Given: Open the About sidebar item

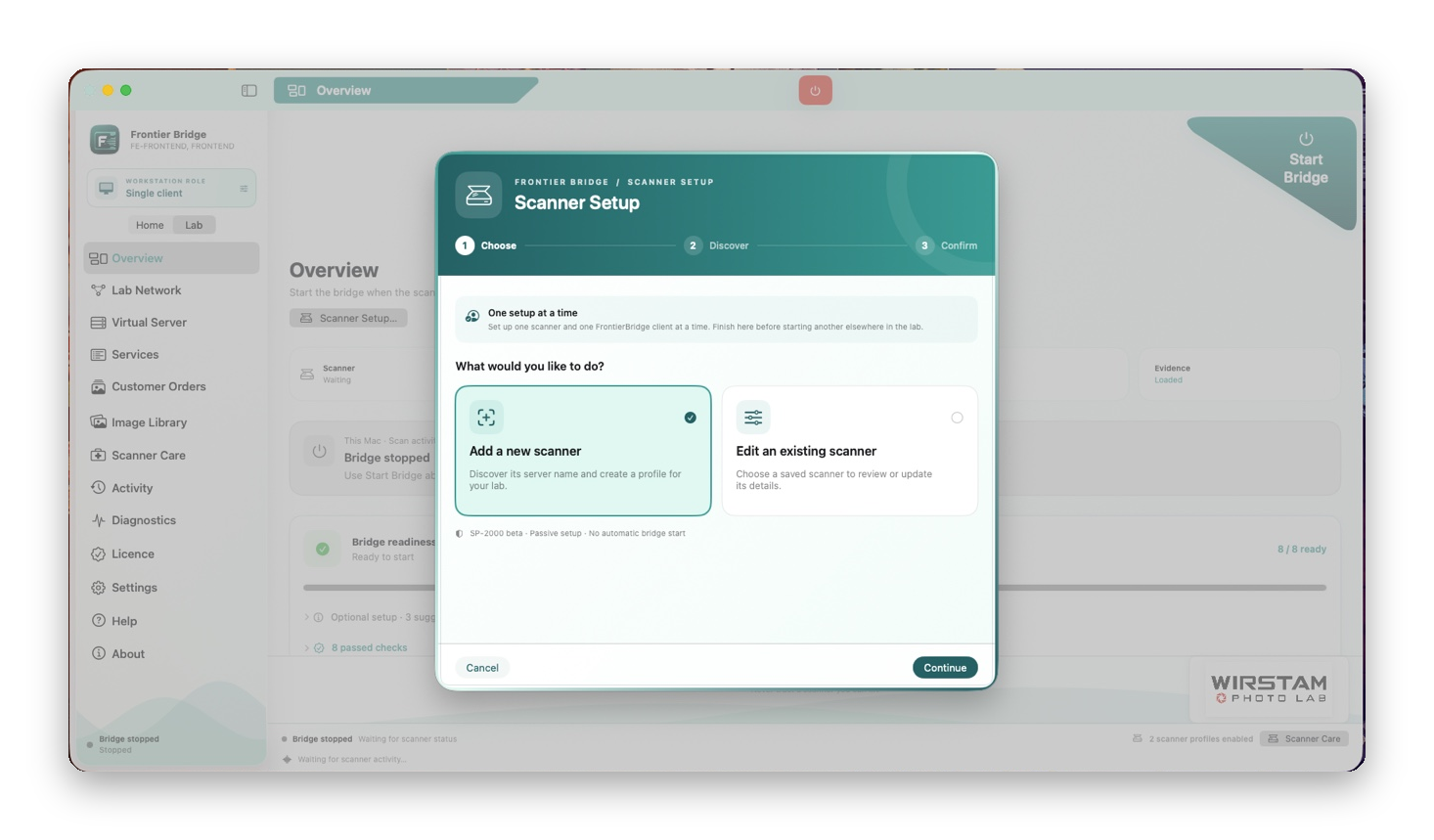Looking at the screenshot, I should [x=171, y=654].
